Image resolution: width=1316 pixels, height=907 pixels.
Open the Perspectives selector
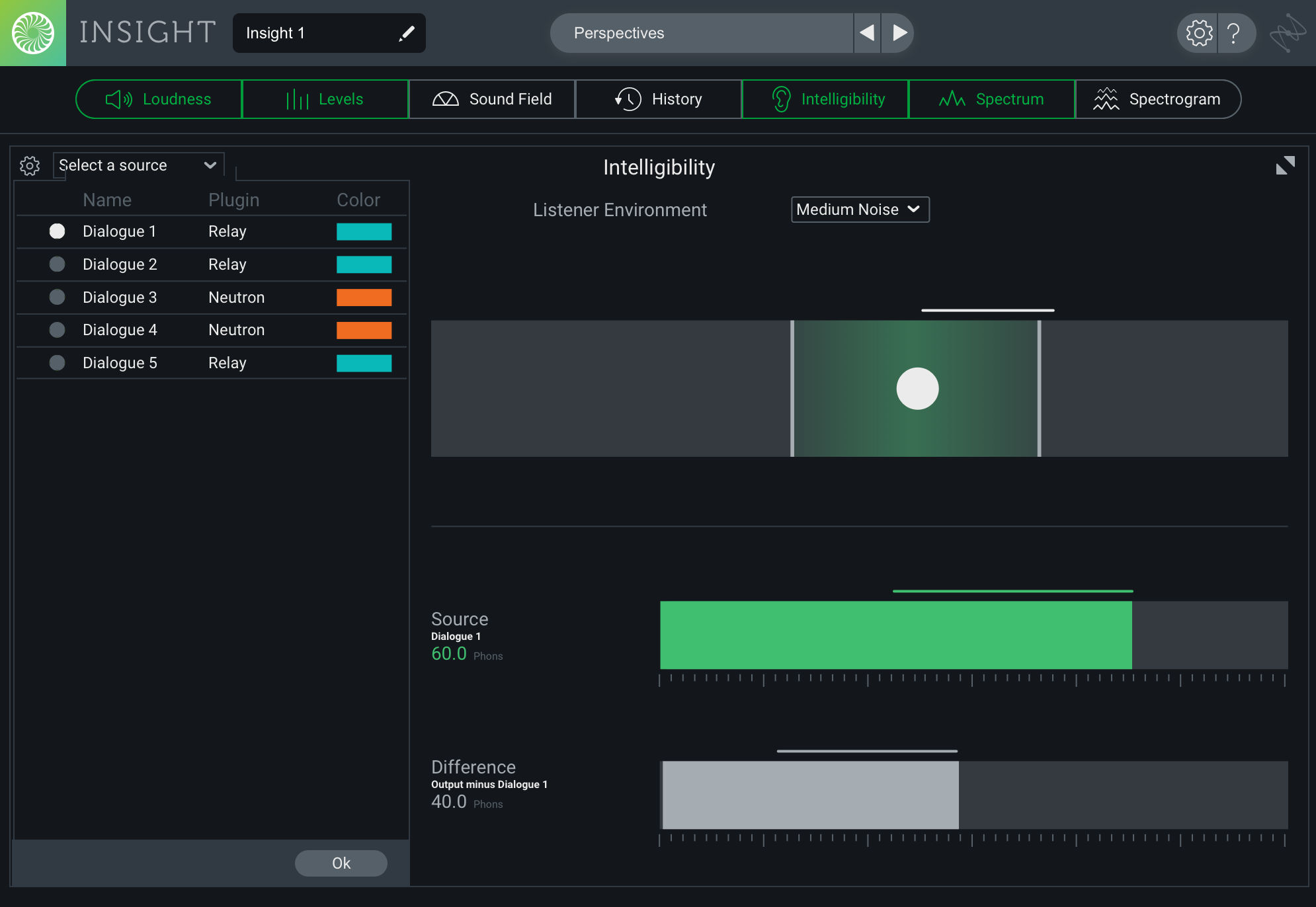(x=702, y=33)
